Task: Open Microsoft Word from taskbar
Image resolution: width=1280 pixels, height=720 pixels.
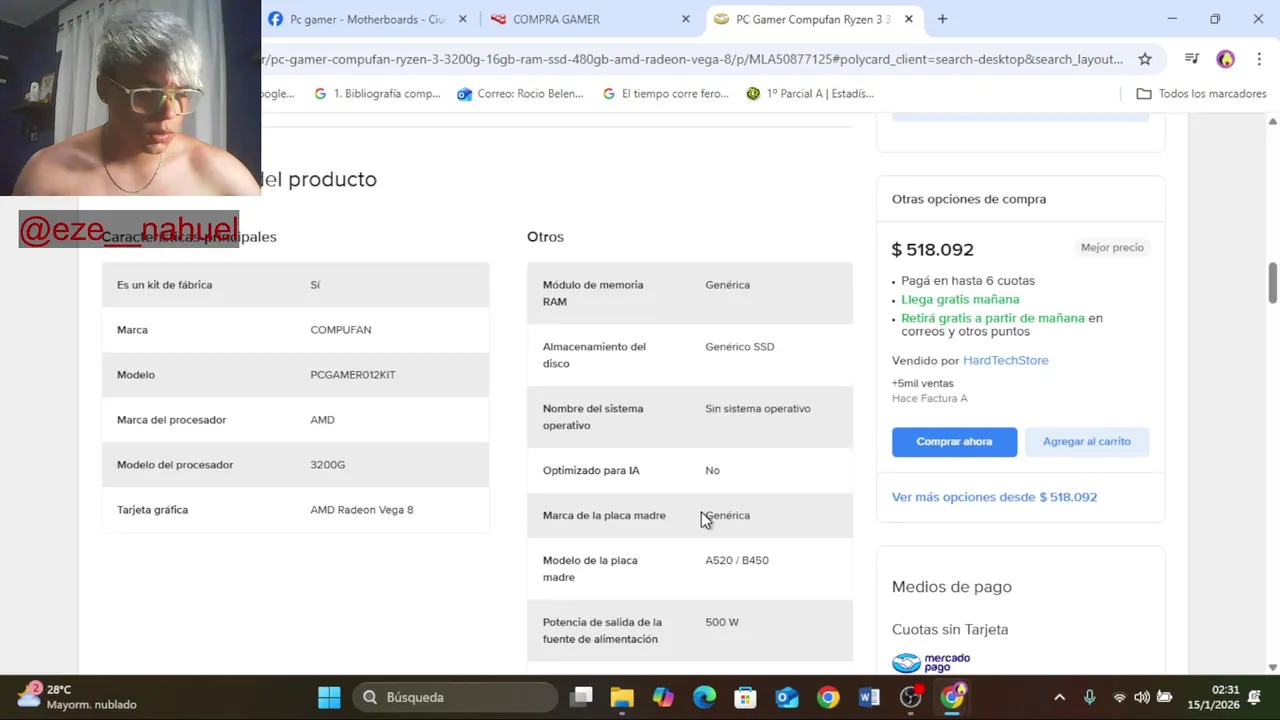Action: pos(869,697)
